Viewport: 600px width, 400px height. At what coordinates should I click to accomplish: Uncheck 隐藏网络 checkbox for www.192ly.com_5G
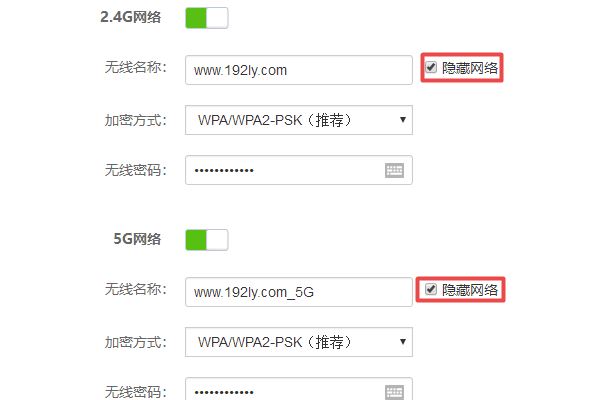click(x=431, y=289)
